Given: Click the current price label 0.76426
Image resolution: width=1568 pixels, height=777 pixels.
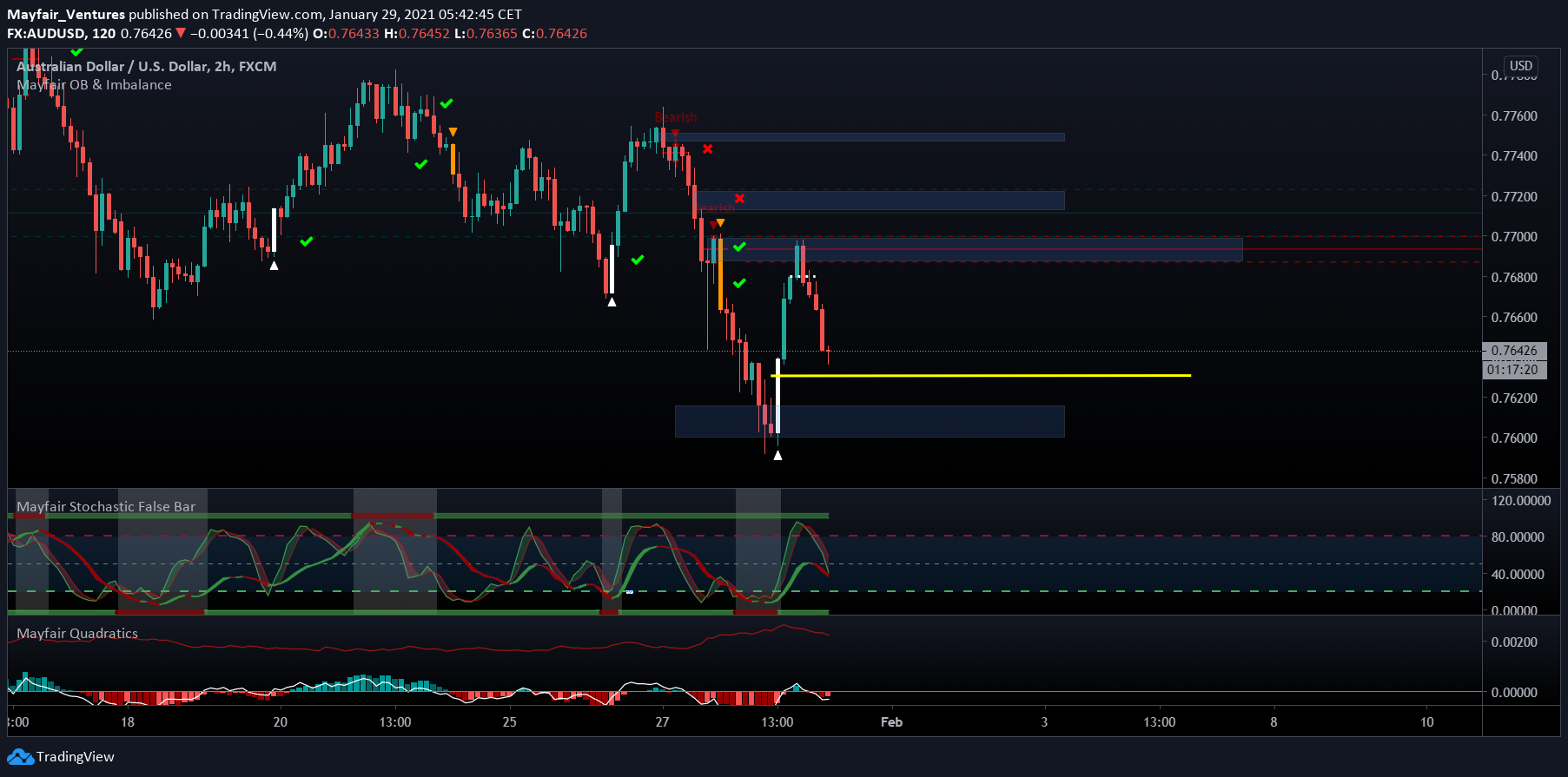Looking at the screenshot, I should point(1514,351).
